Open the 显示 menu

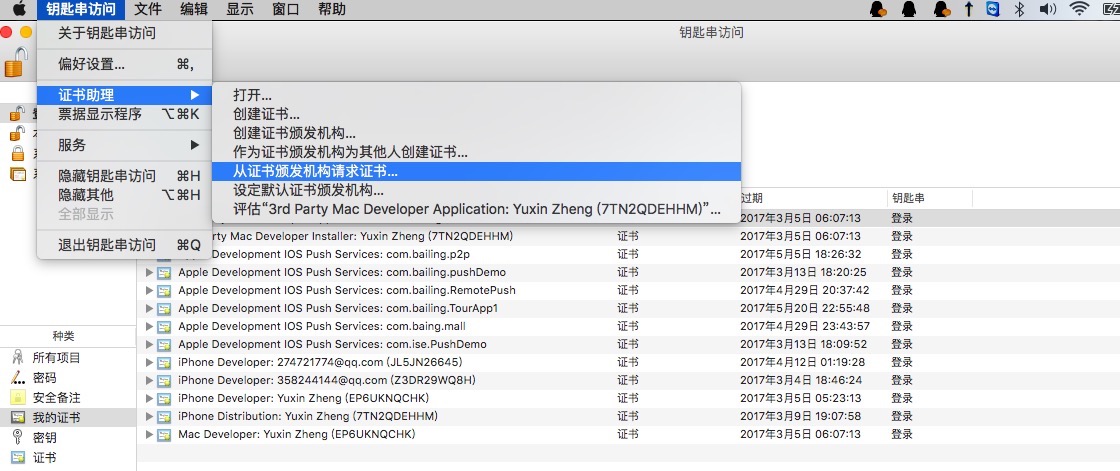click(x=240, y=9)
